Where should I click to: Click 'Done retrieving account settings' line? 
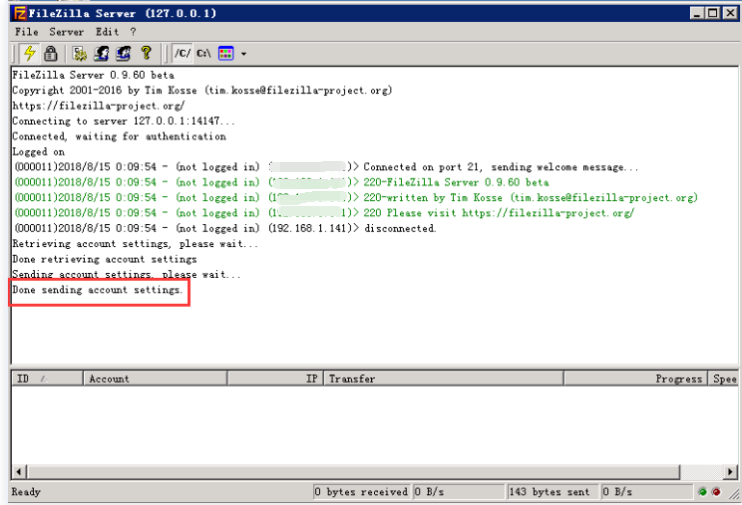click(105, 259)
